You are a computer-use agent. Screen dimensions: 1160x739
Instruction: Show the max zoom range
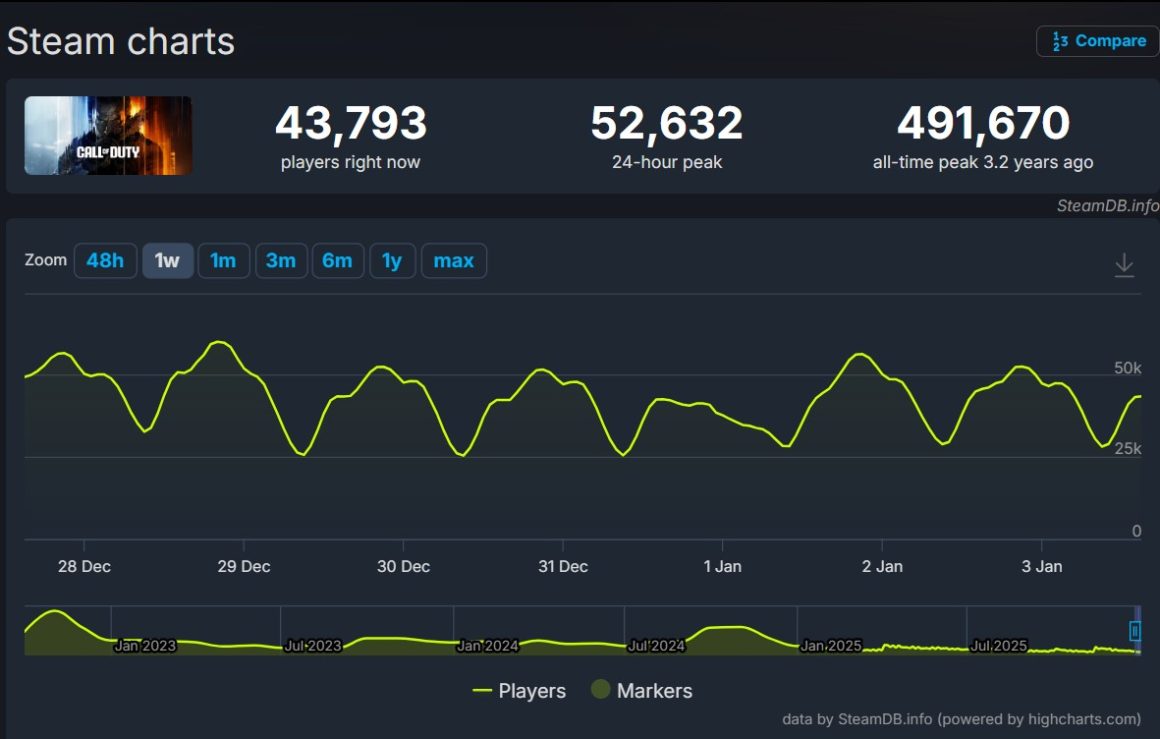454,260
